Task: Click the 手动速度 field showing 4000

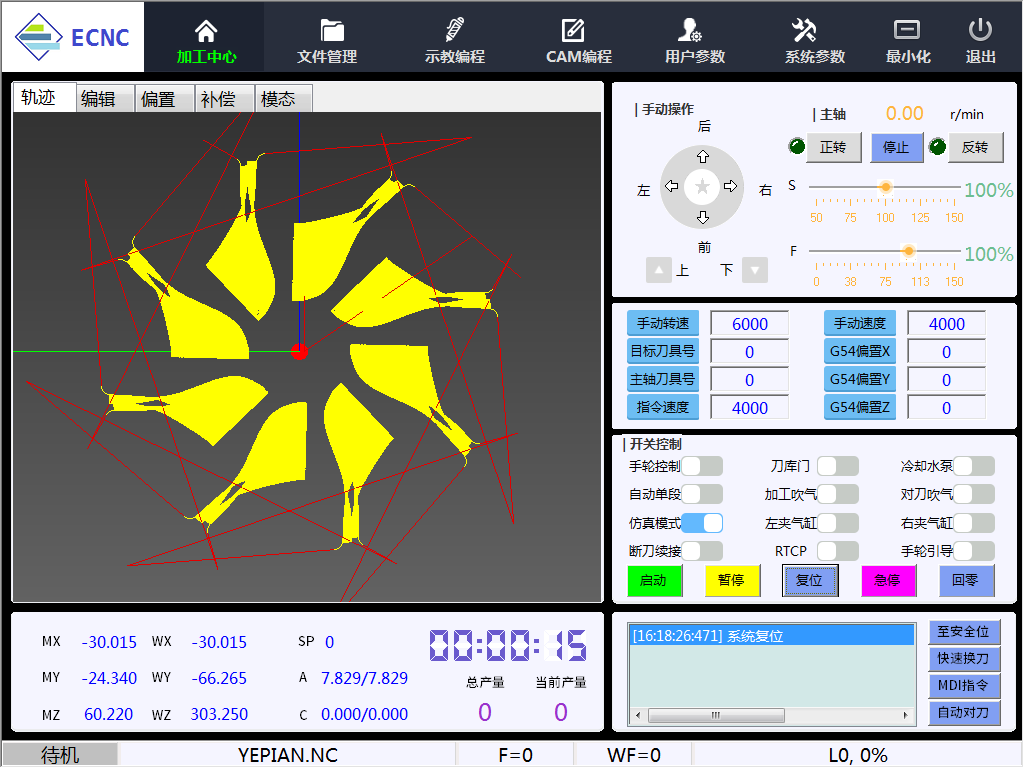Action: pyautogui.click(x=946, y=324)
